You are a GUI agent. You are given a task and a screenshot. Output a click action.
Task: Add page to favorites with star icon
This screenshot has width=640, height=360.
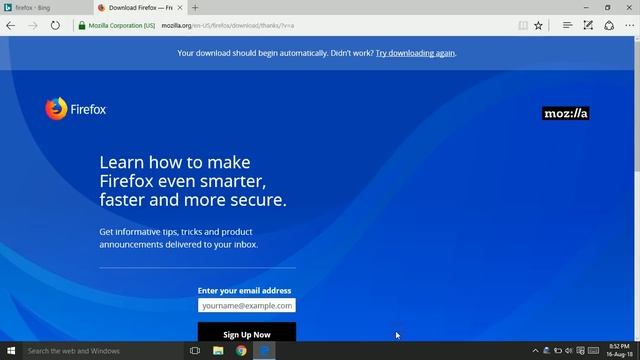click(538, 25)
